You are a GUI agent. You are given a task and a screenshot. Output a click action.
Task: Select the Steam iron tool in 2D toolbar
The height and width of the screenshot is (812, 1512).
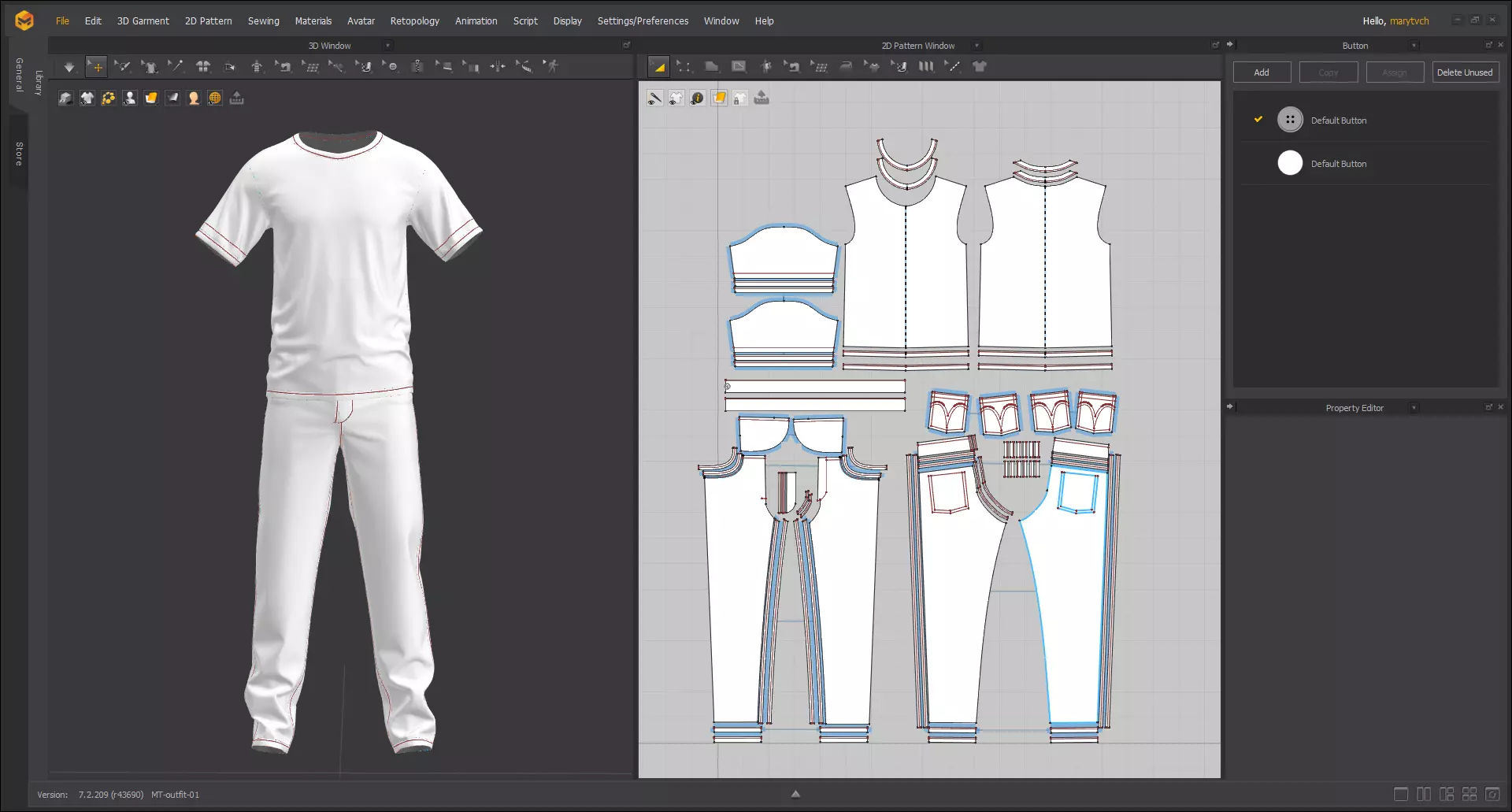[x=845, y=67]
